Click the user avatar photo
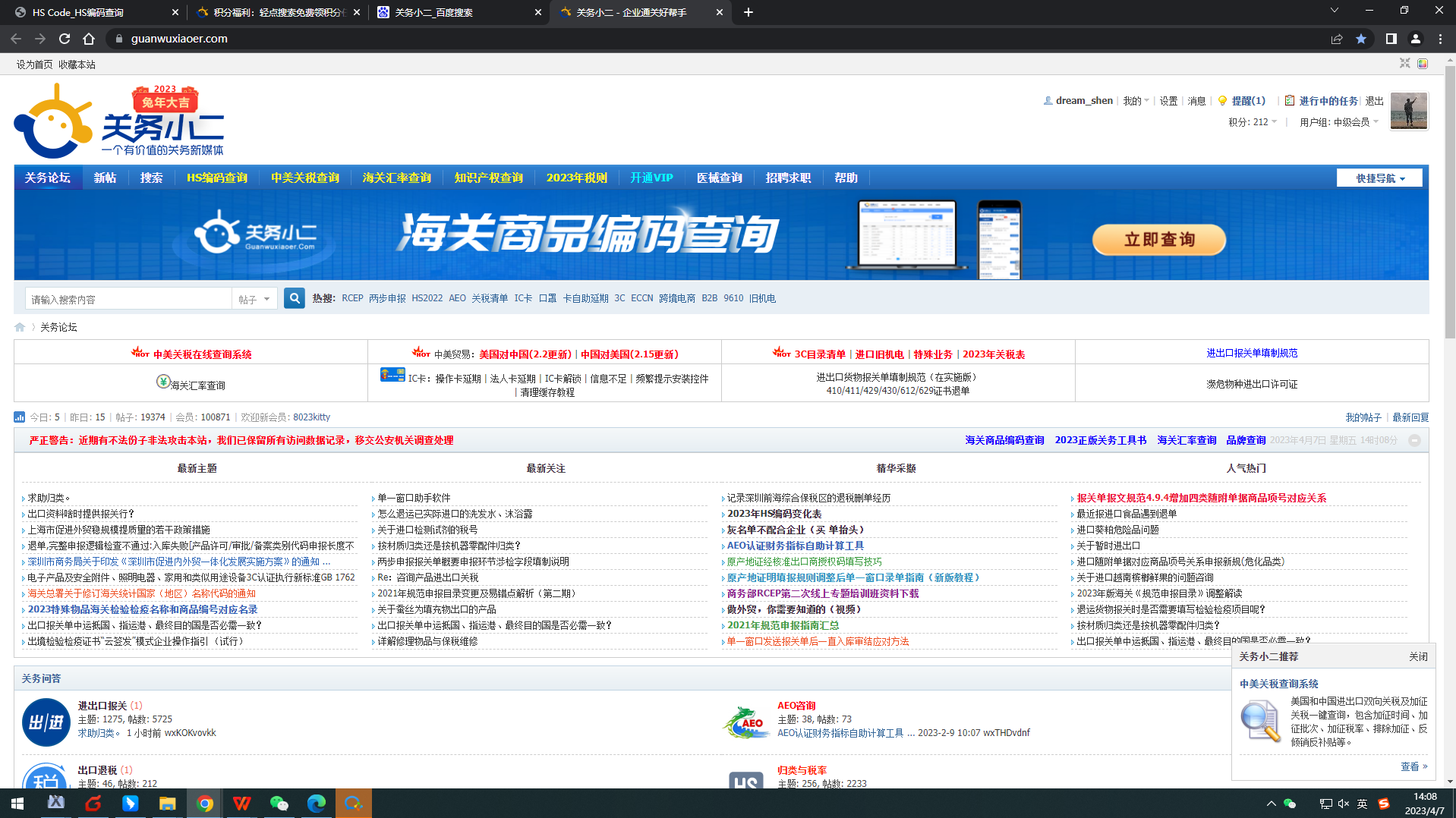The height and width of the screenshot is (818, 1456). point(1408,111)
